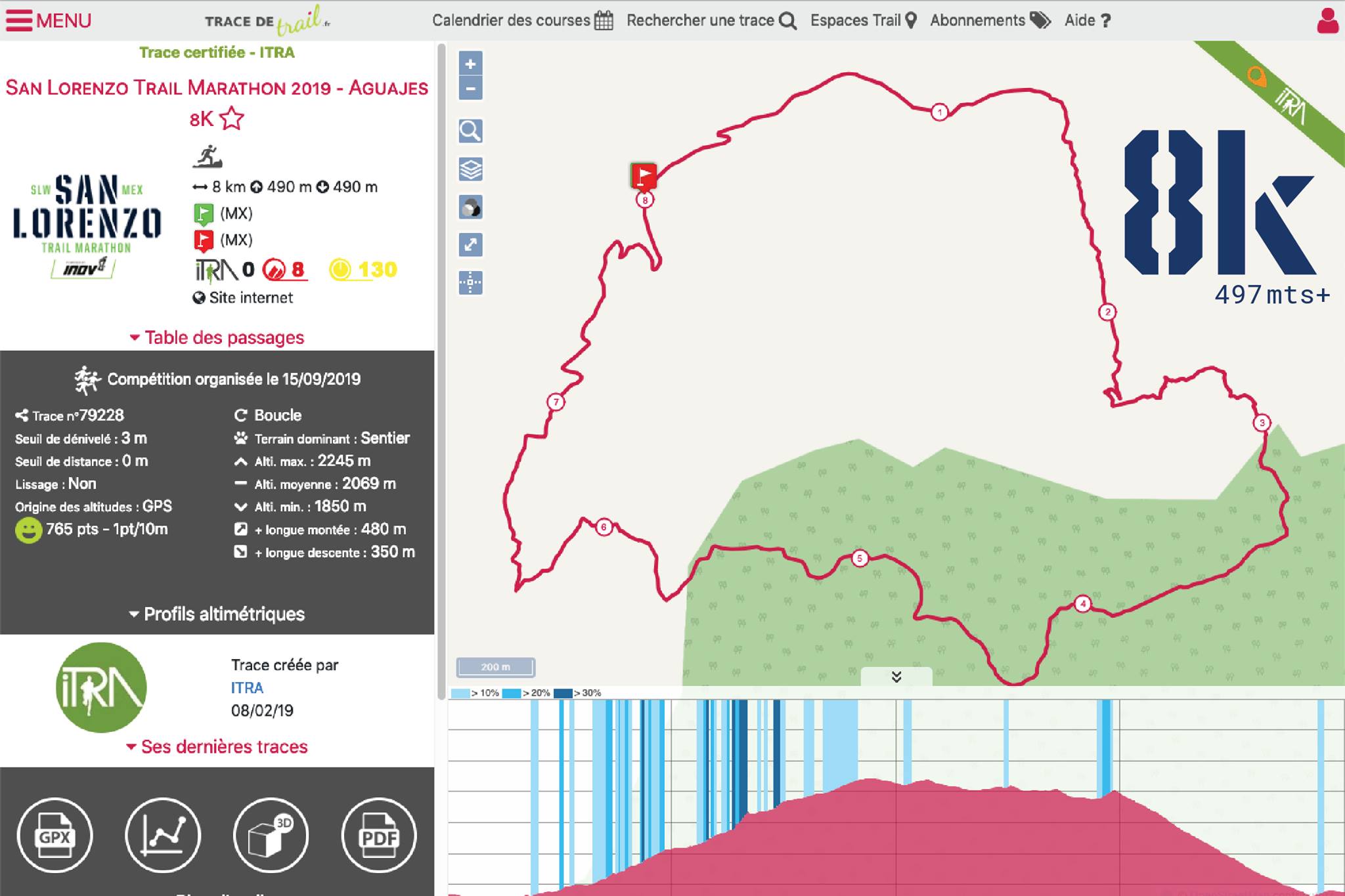
Task: Open Espaces Trail menu
Action: pyautogui.click(x=864, y=20)
